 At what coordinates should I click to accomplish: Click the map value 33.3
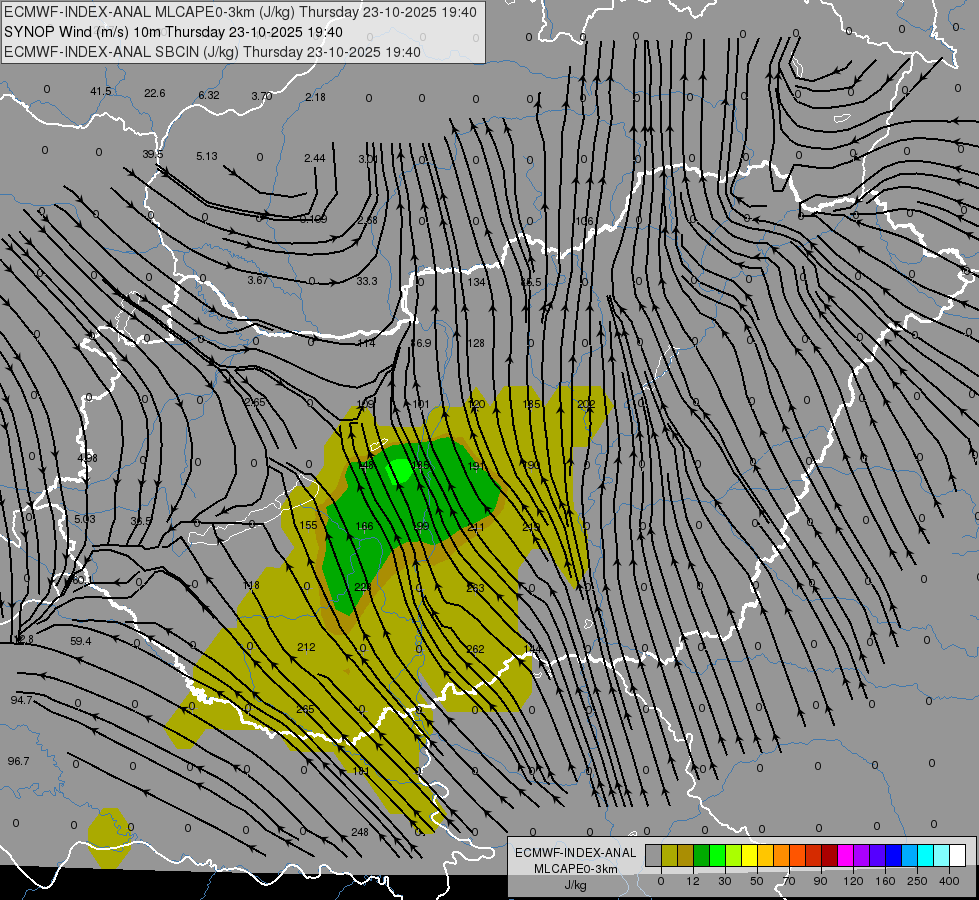(367, 281)
